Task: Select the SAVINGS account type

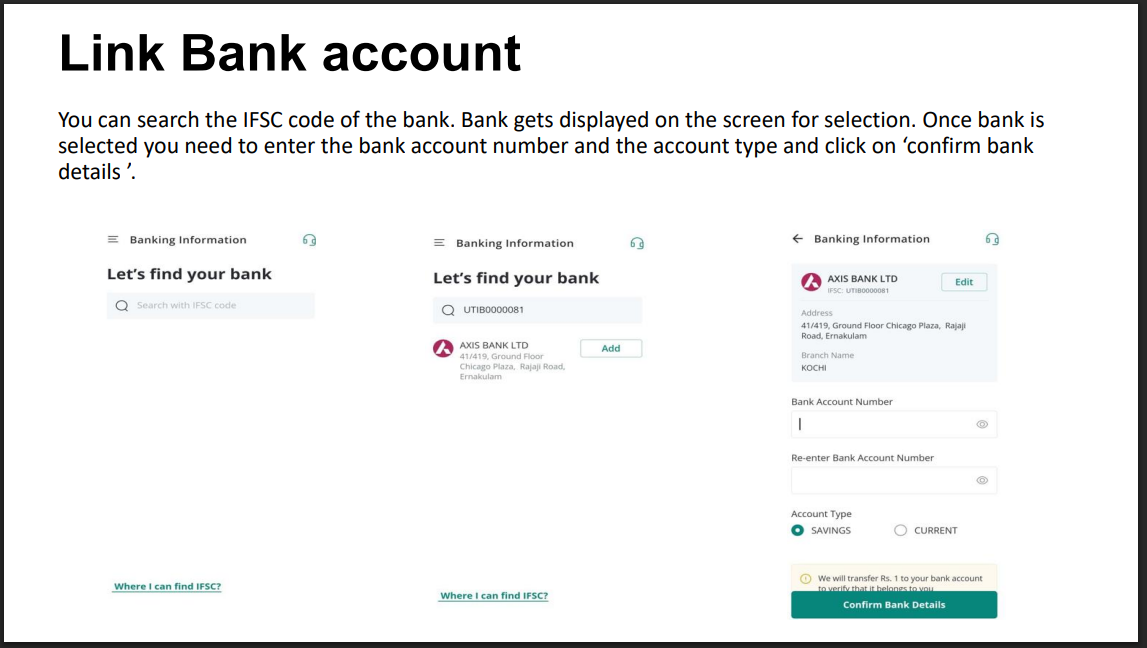Action: (797, 530)
